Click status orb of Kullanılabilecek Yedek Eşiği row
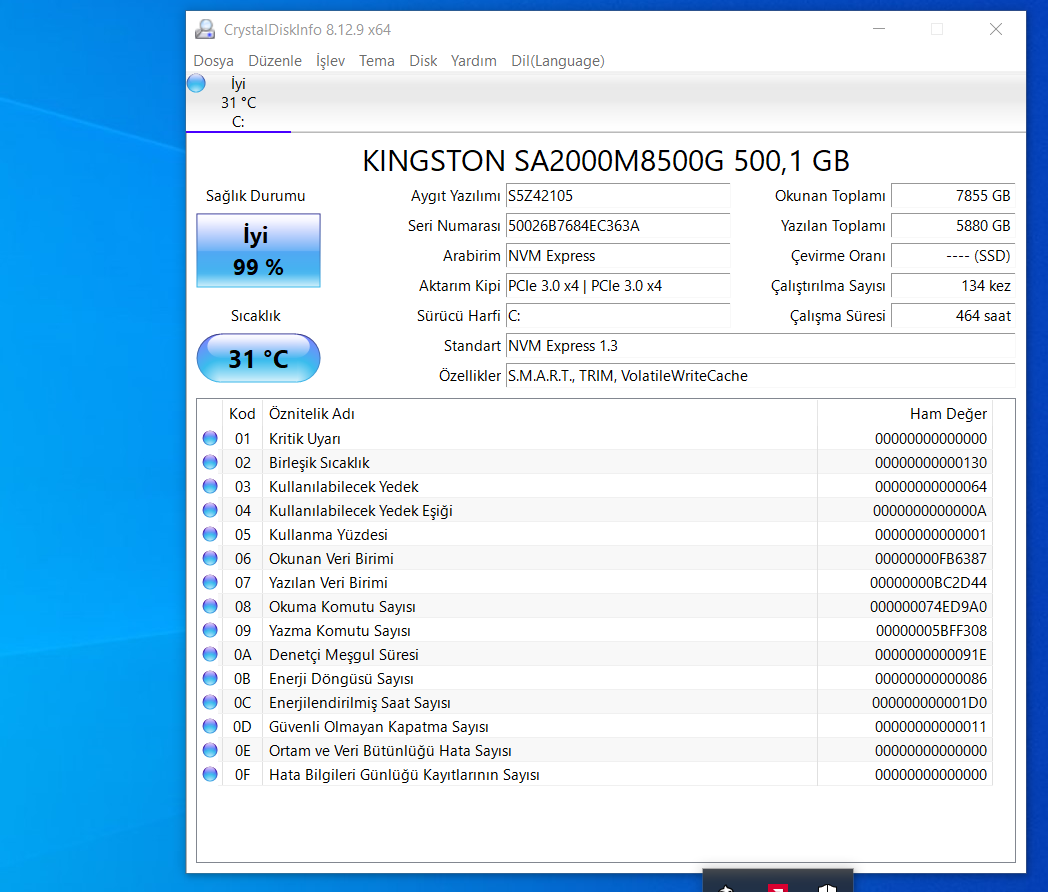Screen dimensions: 1048x892 (210, 510)
